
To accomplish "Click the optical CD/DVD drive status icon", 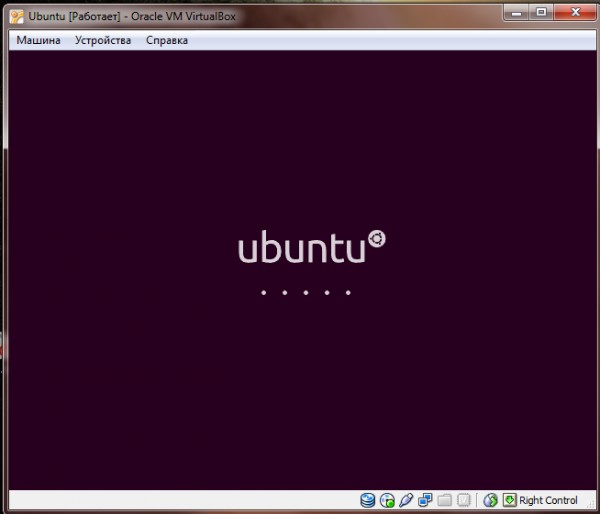I will point(387,500).
